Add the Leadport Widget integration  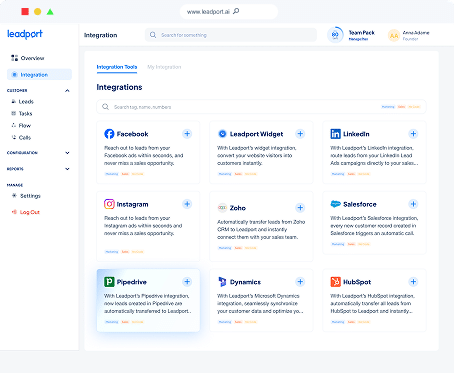(300, 134)
